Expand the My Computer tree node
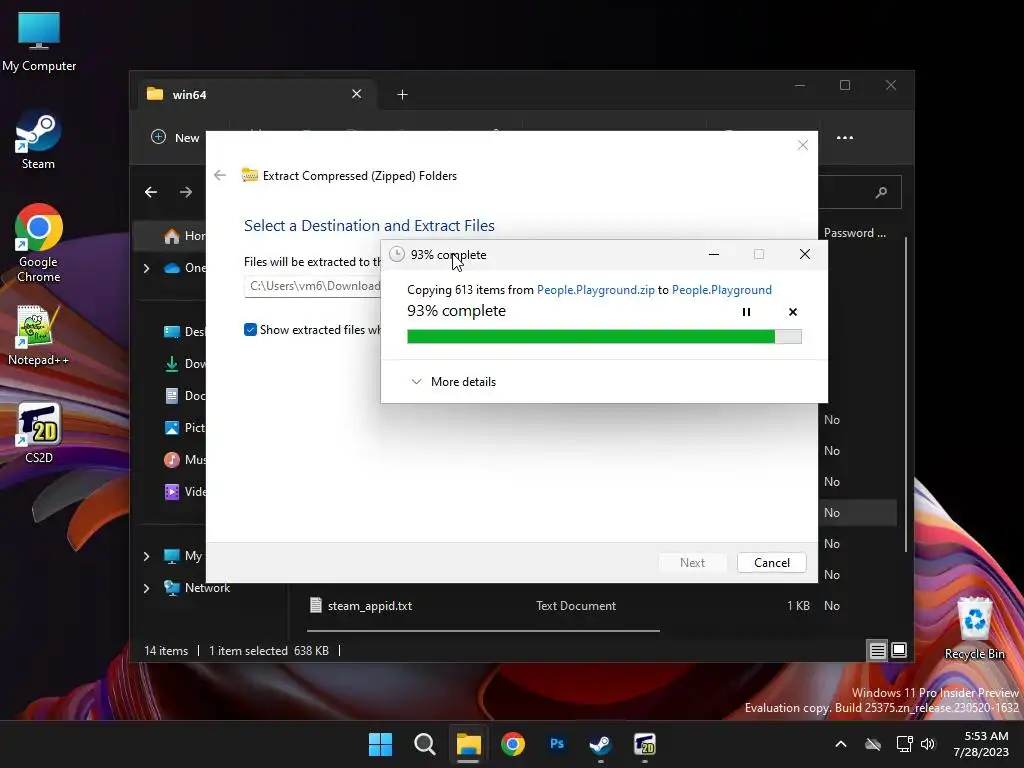Viewport: 1024px width, 768px height. 146,556
